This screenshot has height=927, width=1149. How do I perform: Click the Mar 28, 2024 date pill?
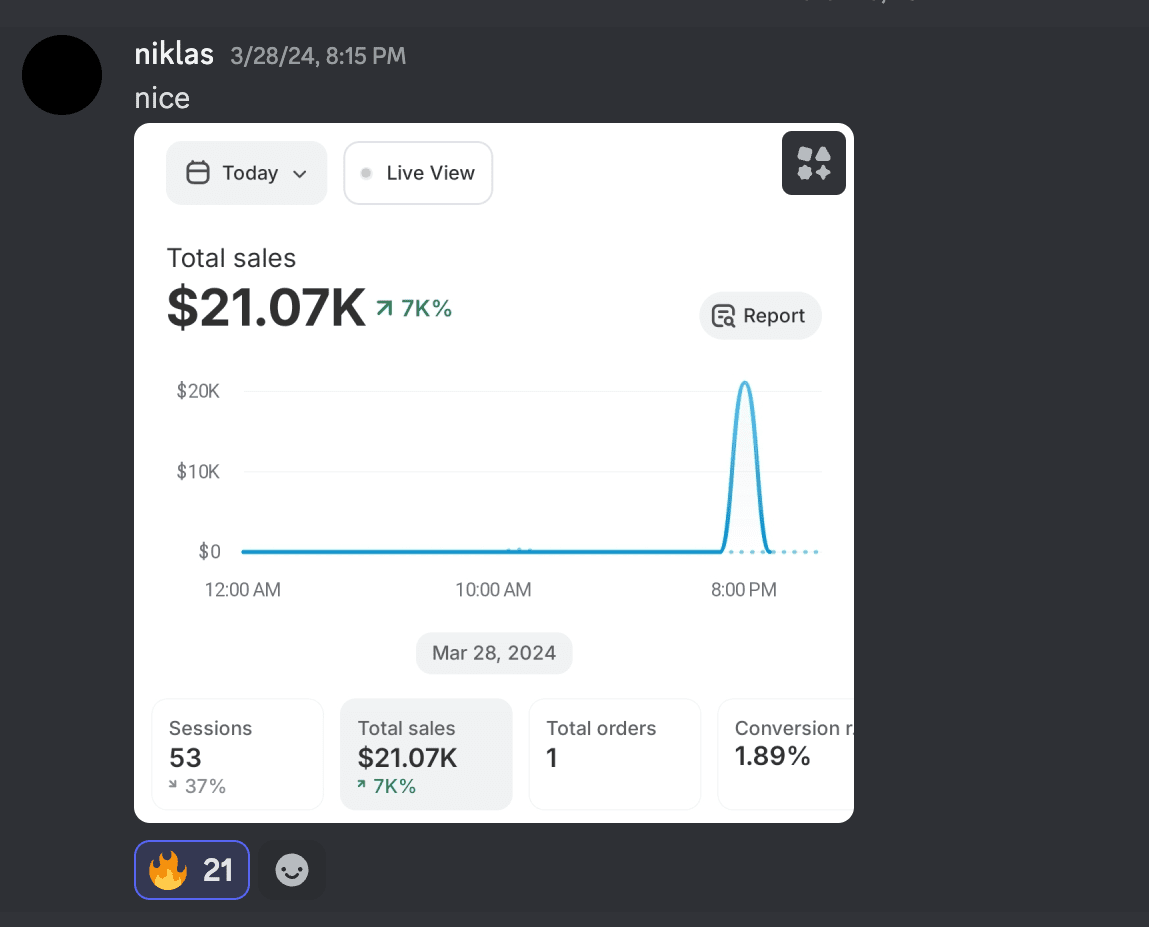point(494,653)
